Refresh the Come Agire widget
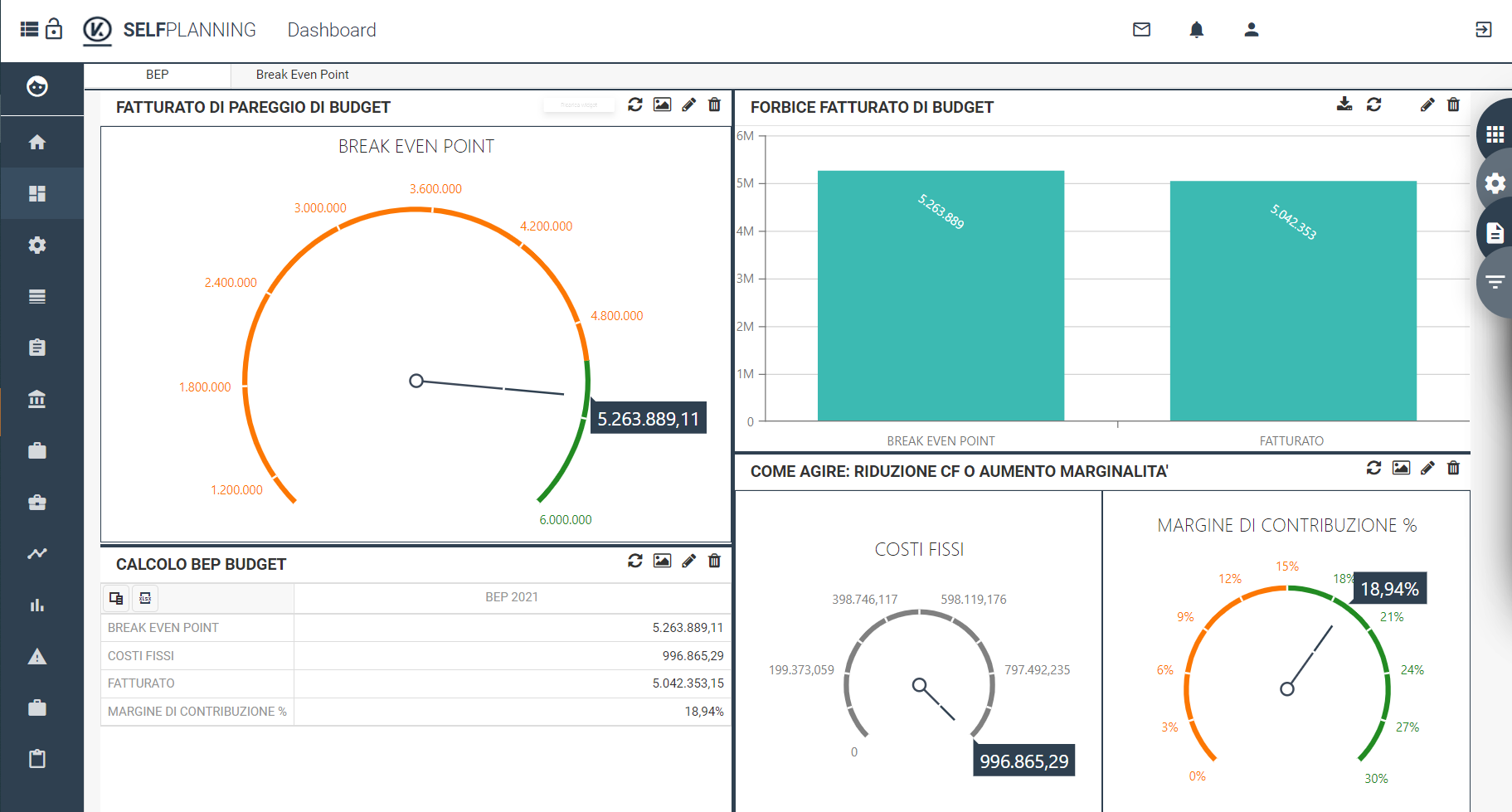This screenshot has width=1512, height=812. (1373, 468)
